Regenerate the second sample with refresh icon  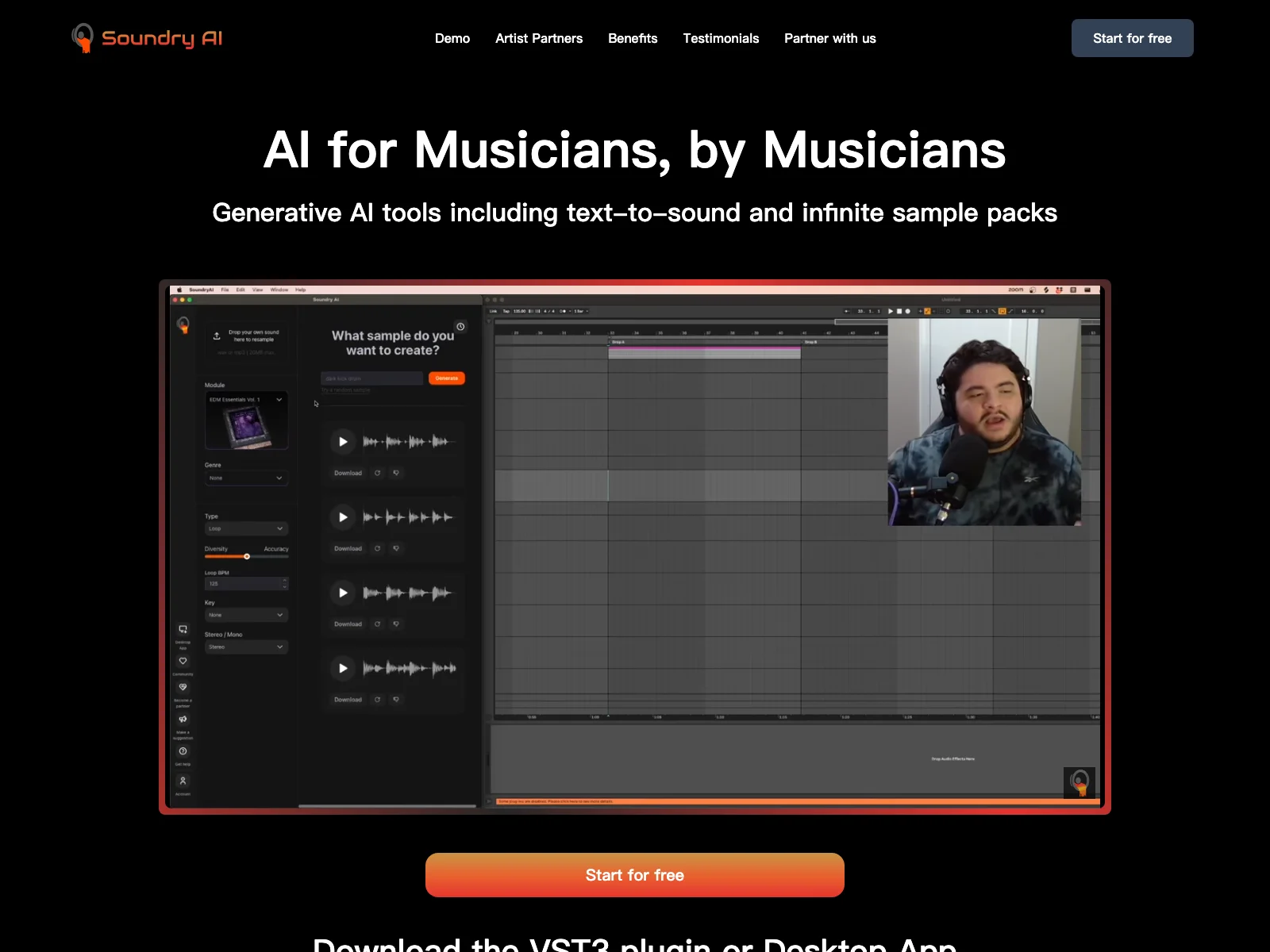pos(378,548)
